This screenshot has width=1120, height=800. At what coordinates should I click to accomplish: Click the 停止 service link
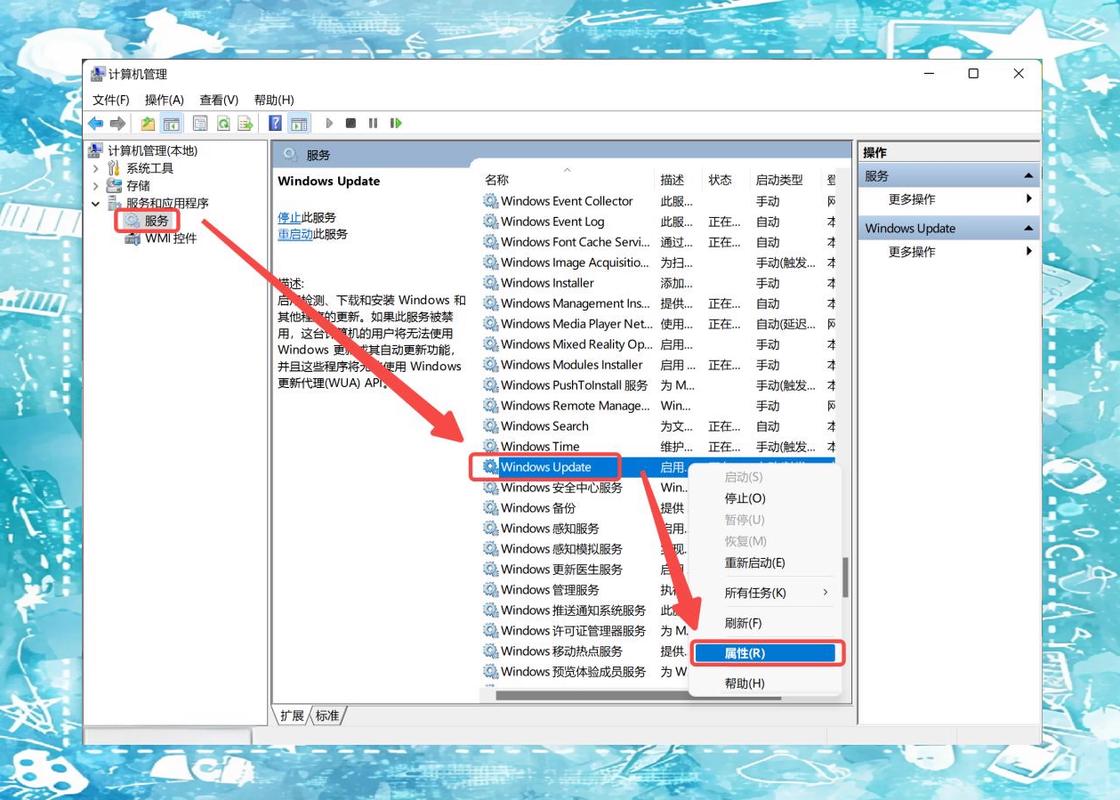(x=289, y=217)
